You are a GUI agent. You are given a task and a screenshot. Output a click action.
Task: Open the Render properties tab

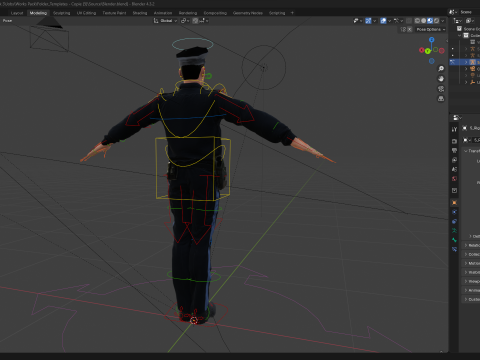pos(454,141)
